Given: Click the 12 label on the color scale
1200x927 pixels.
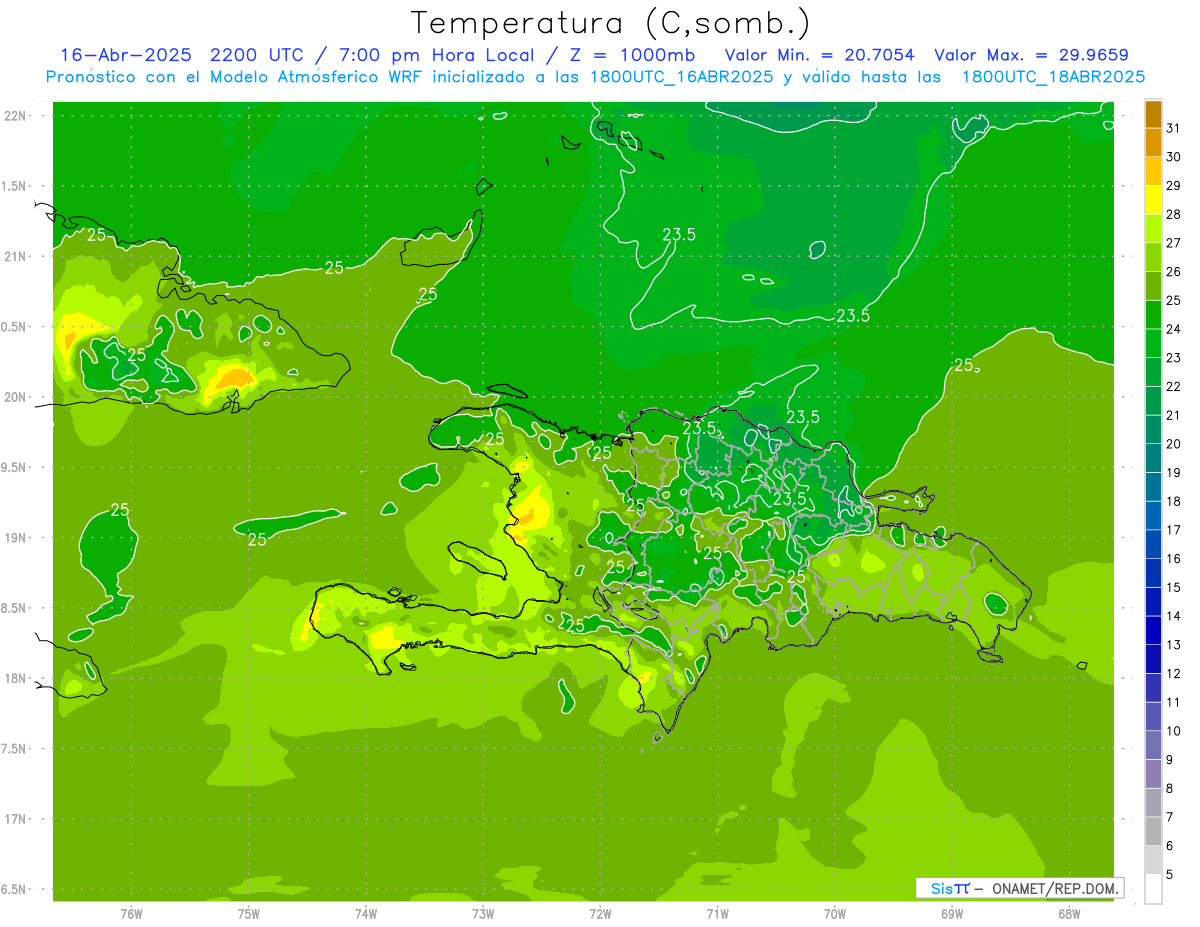Looking at the screenshot, I should point(1174,674).
